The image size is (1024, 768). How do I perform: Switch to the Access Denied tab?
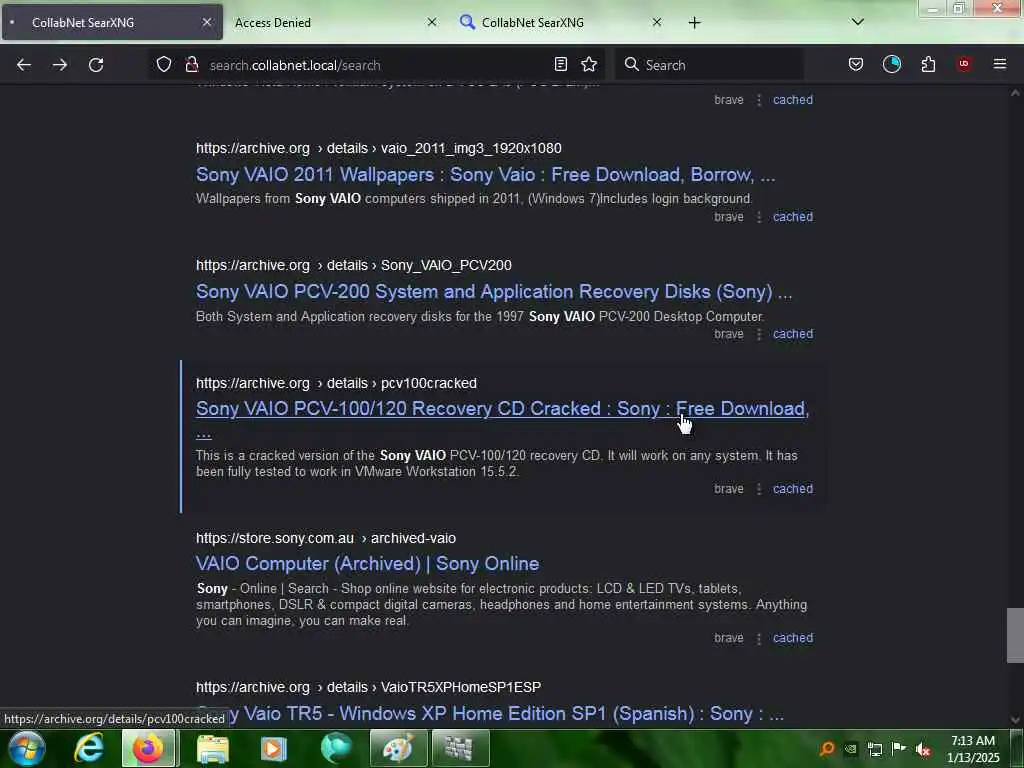click(x=334, y=22)
